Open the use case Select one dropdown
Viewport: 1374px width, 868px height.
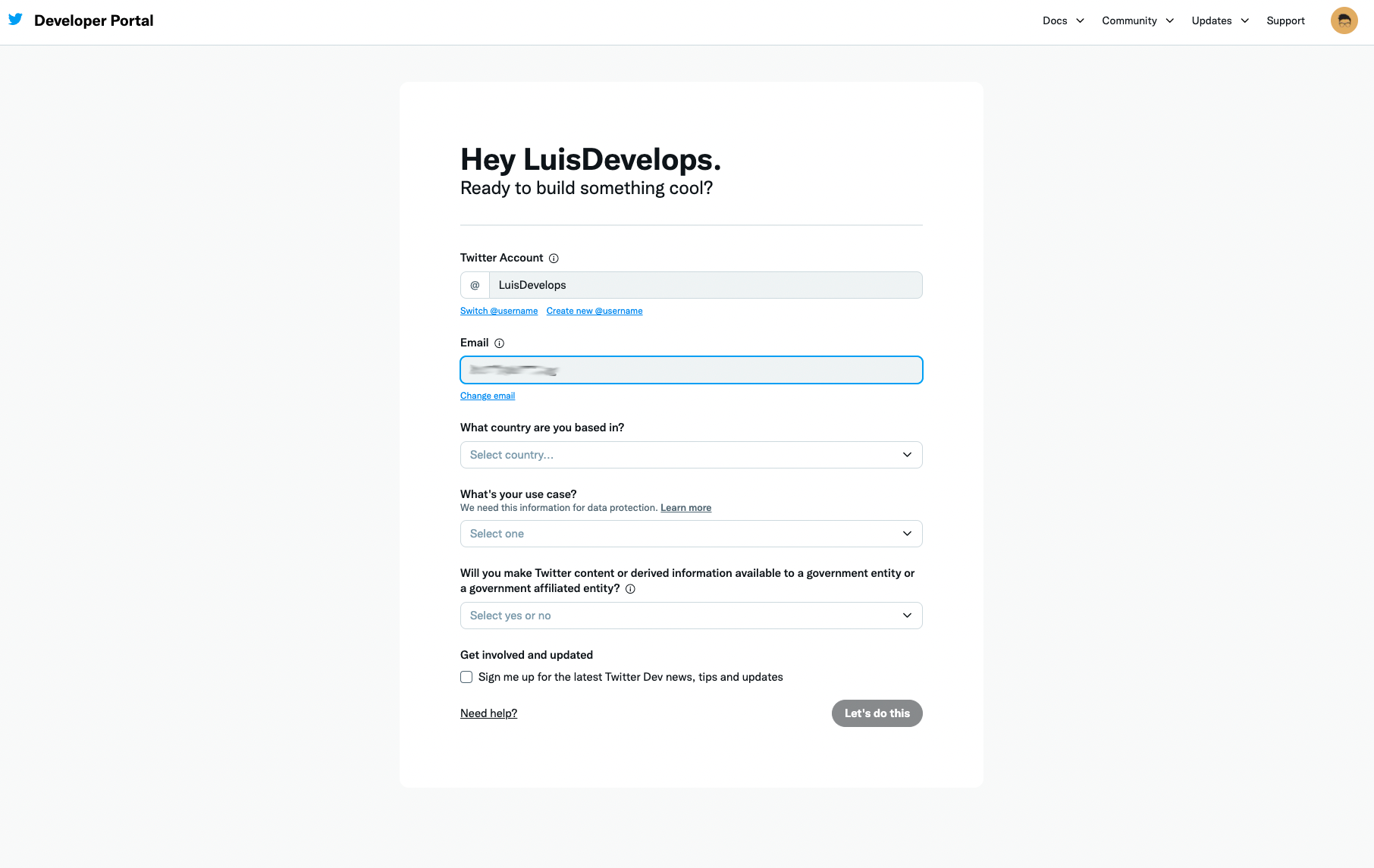[x=692, y=534]
